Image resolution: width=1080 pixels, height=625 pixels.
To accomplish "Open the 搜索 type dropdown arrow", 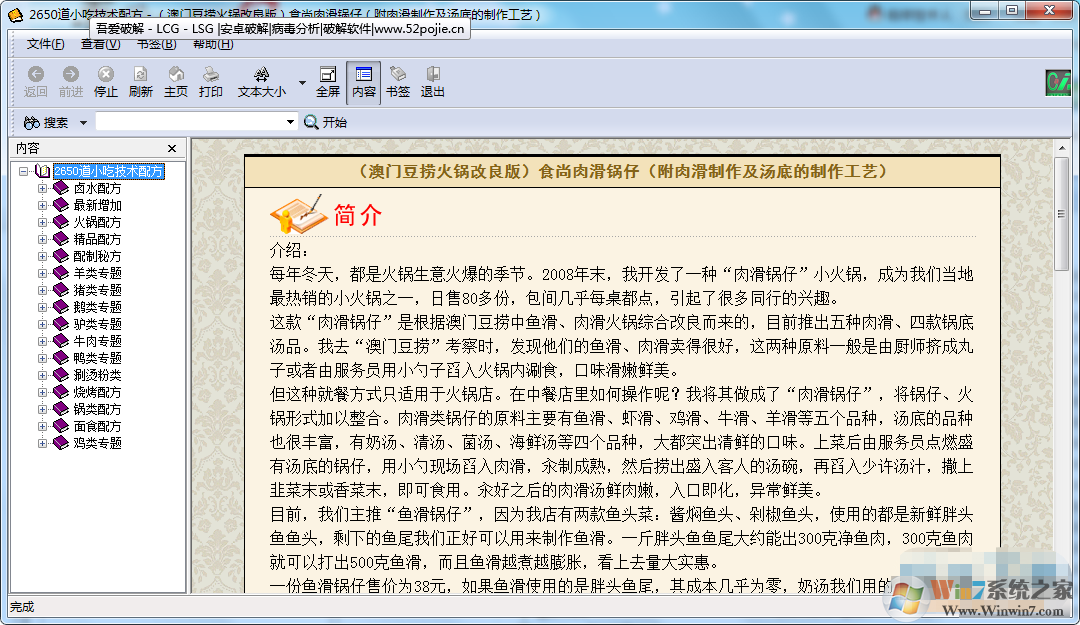I will click(83, 123).
